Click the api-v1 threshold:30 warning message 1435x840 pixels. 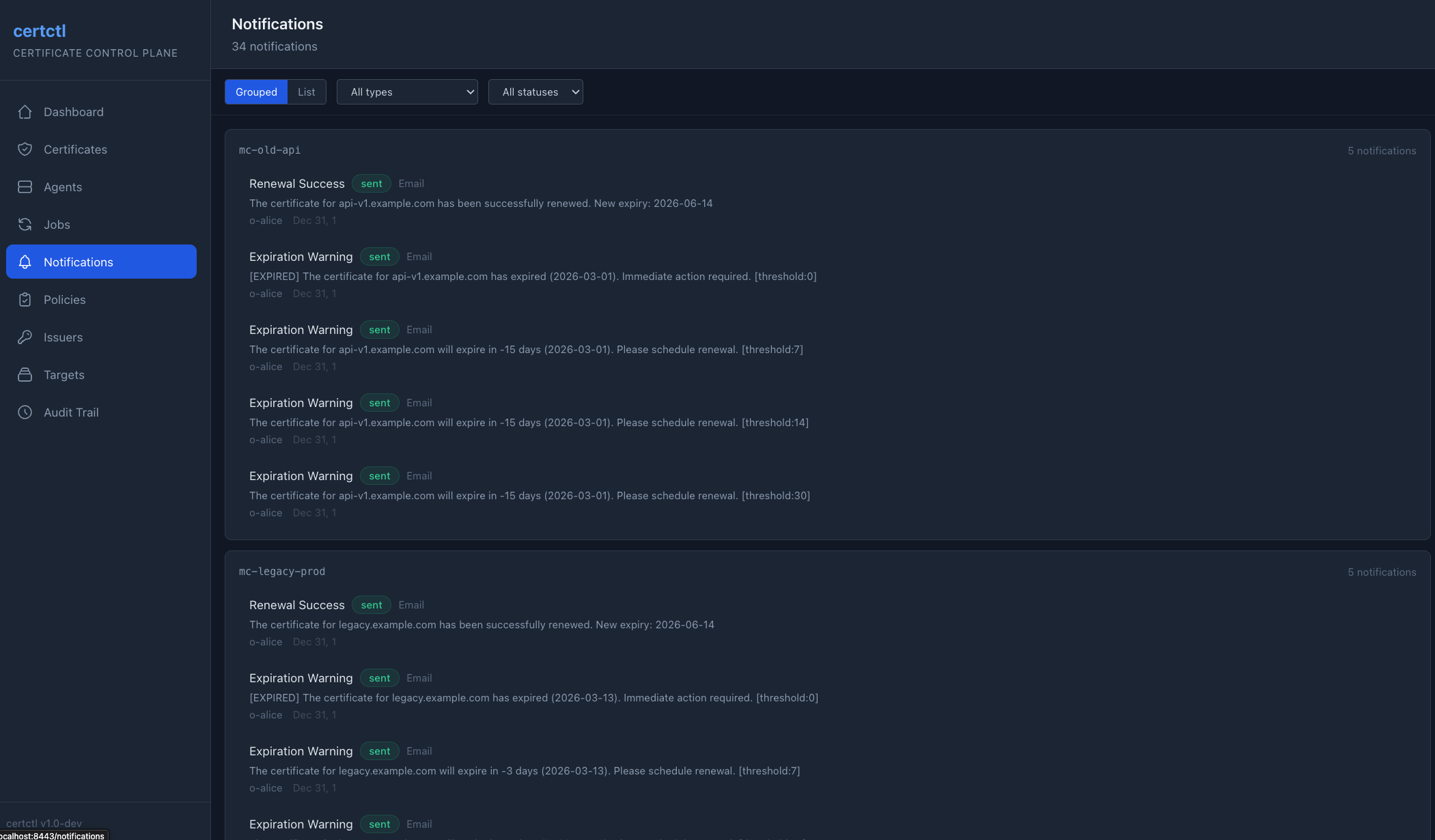coord(529,496)
